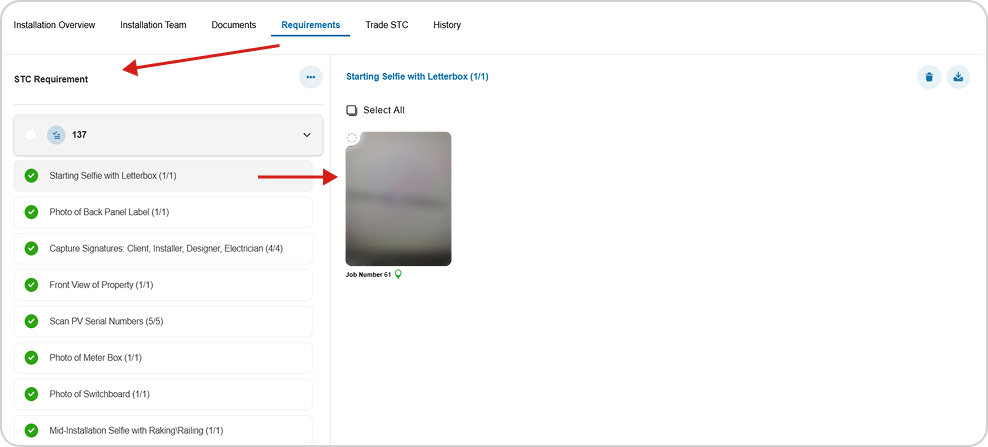Open the Trade STC tab

(387, 25)
